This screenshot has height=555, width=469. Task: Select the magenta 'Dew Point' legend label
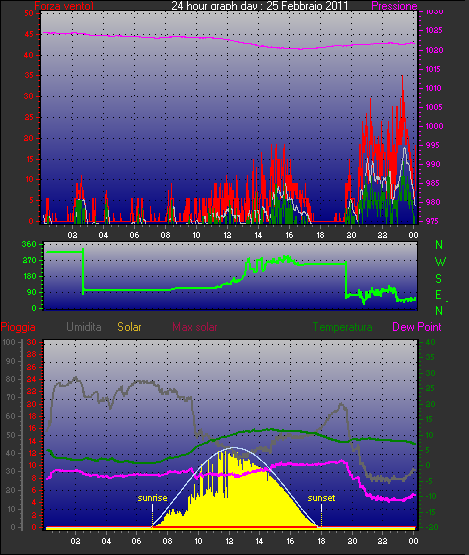coord(417,327)
